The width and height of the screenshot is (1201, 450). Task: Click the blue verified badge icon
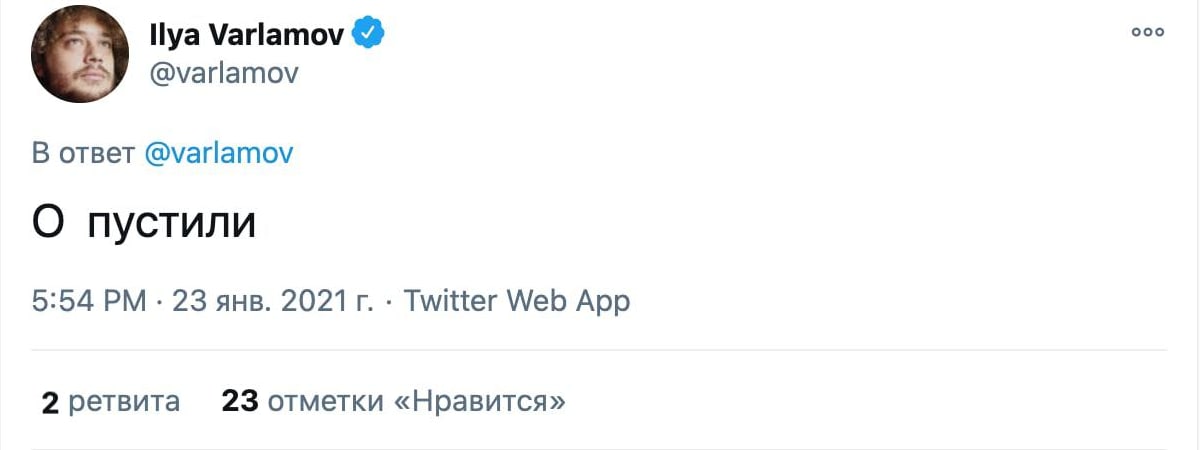coord(371,35)
